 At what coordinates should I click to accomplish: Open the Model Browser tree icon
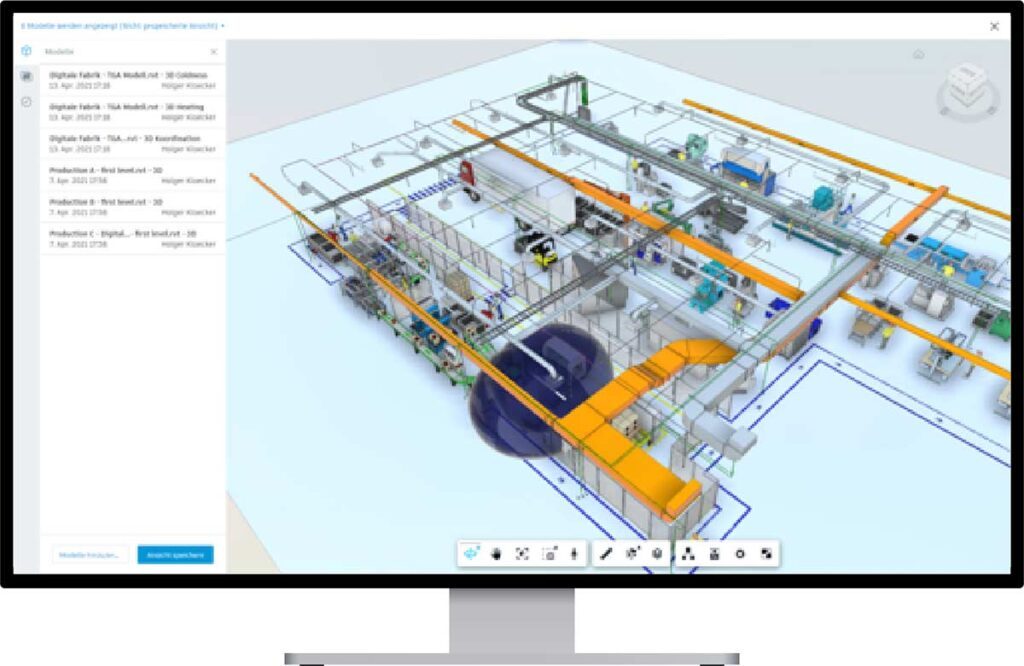[689, 554]
